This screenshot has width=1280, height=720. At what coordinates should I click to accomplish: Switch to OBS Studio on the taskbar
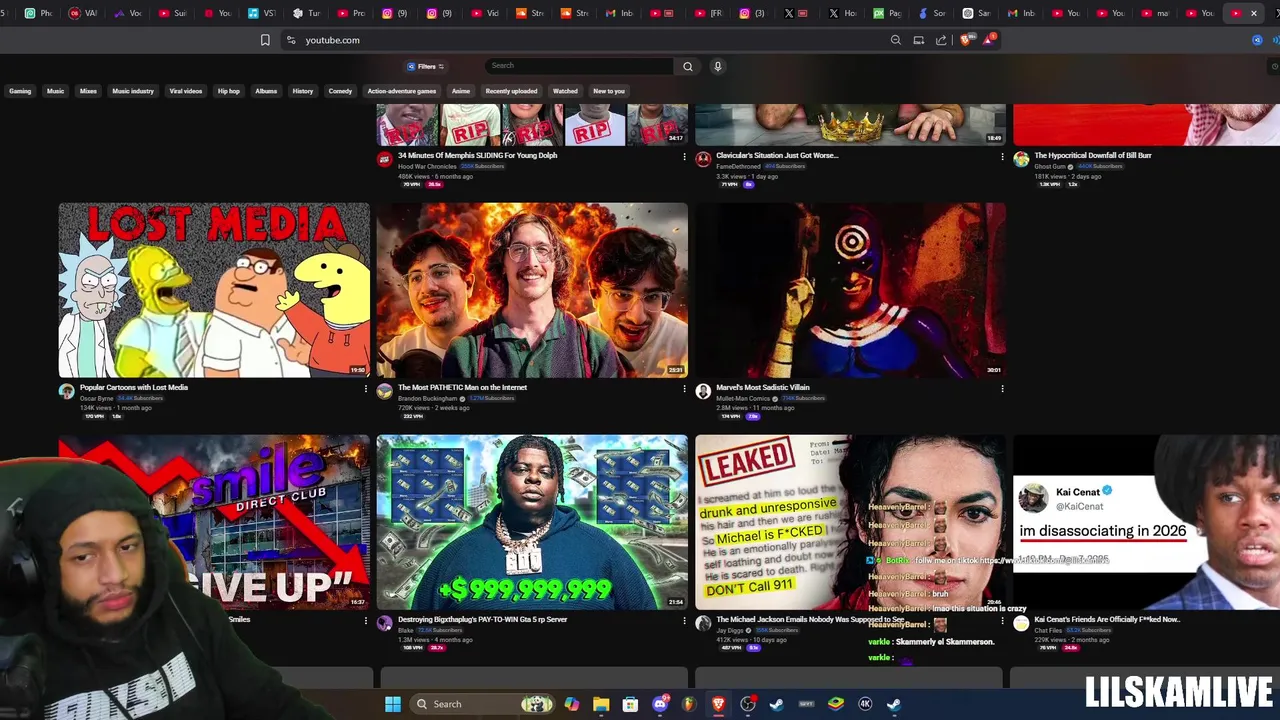tap(747, 704)
